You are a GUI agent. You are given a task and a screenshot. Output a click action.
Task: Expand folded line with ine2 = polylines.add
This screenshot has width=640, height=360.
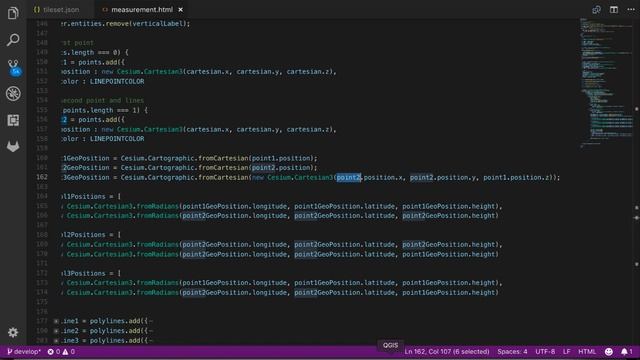(x=56, y=331)
